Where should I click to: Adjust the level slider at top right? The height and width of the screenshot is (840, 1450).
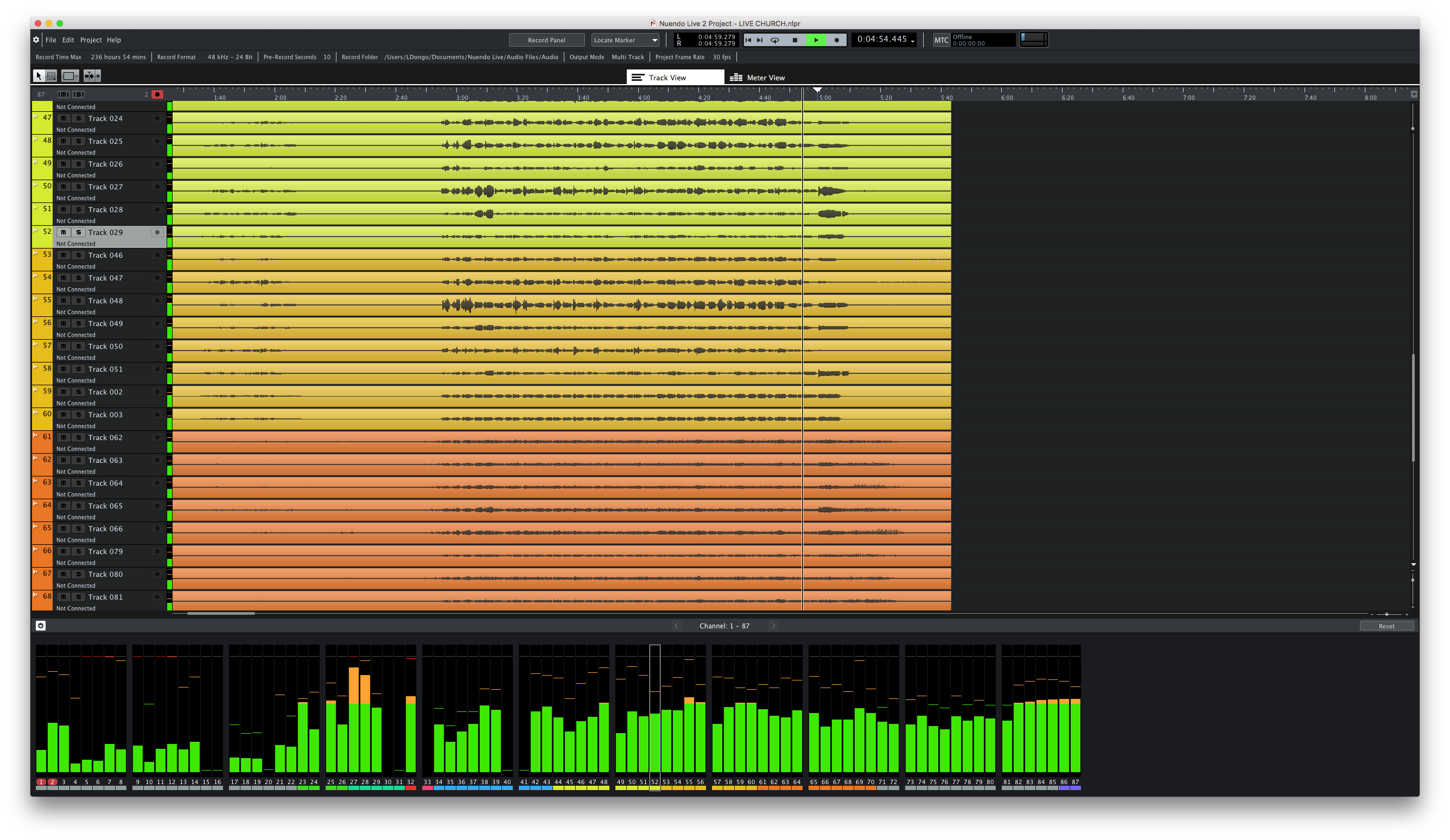click(1033, 40)
